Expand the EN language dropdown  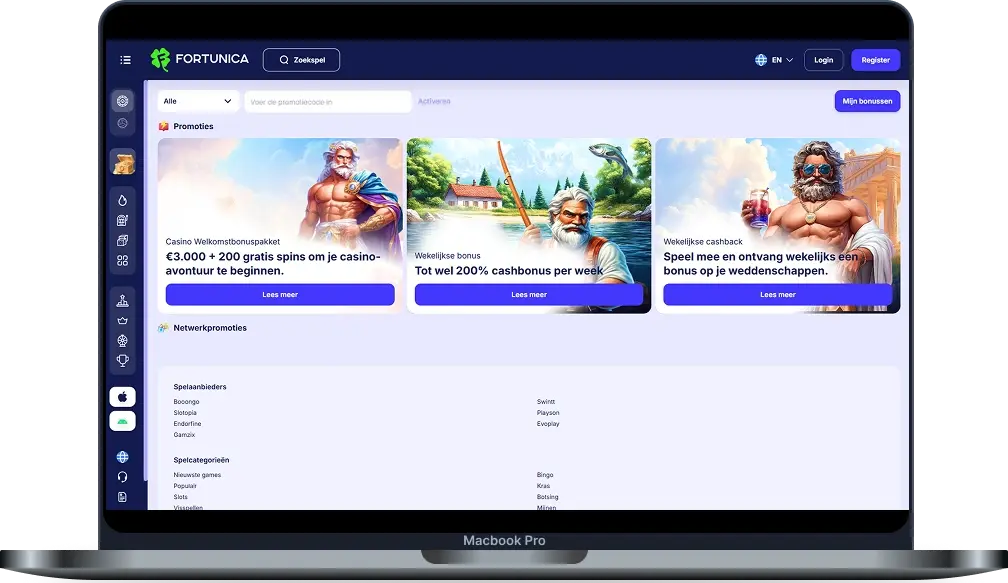774,60
